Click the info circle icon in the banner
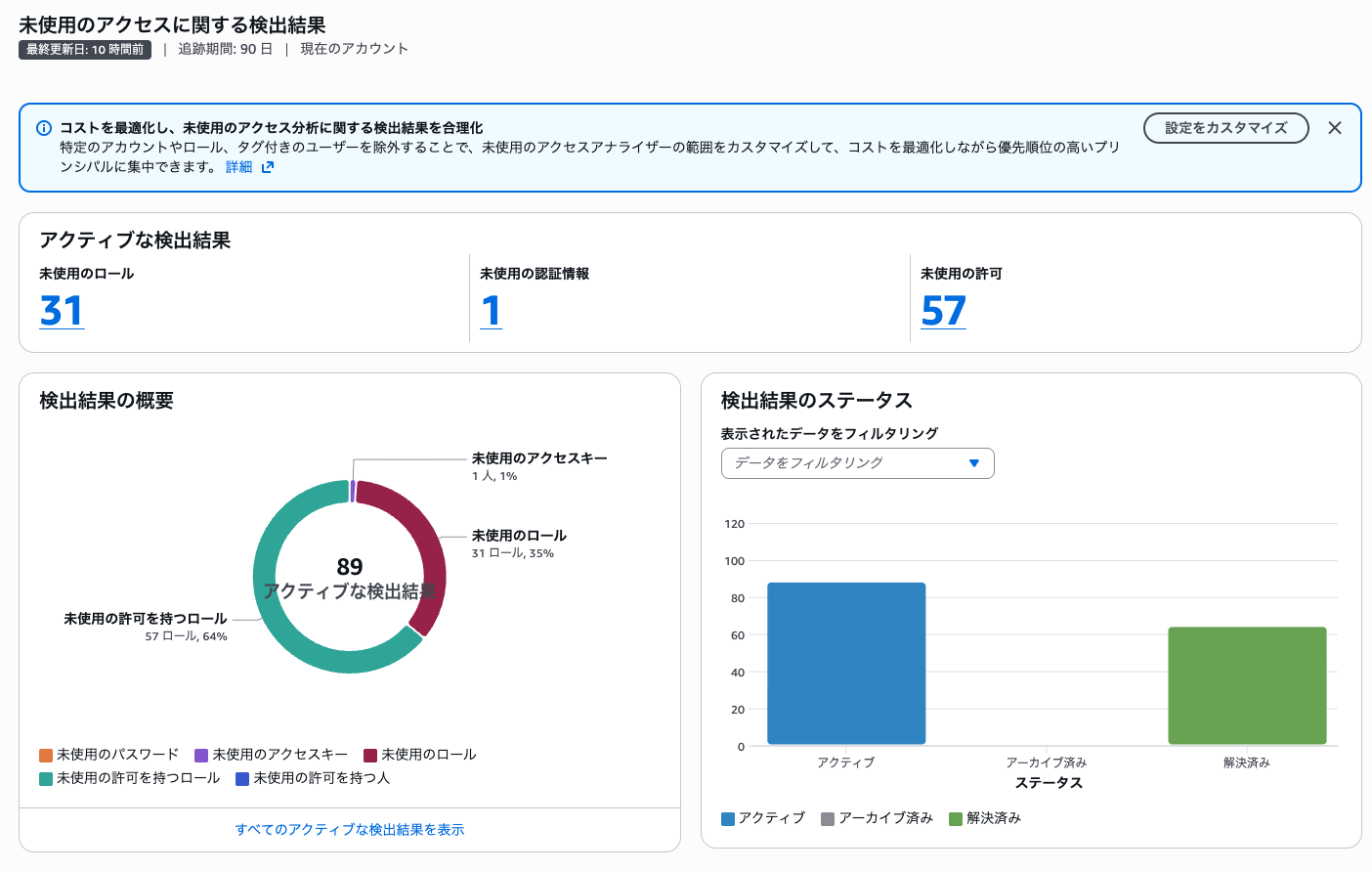The width and height of the screenshot is (1372, 871). (44, 128)
